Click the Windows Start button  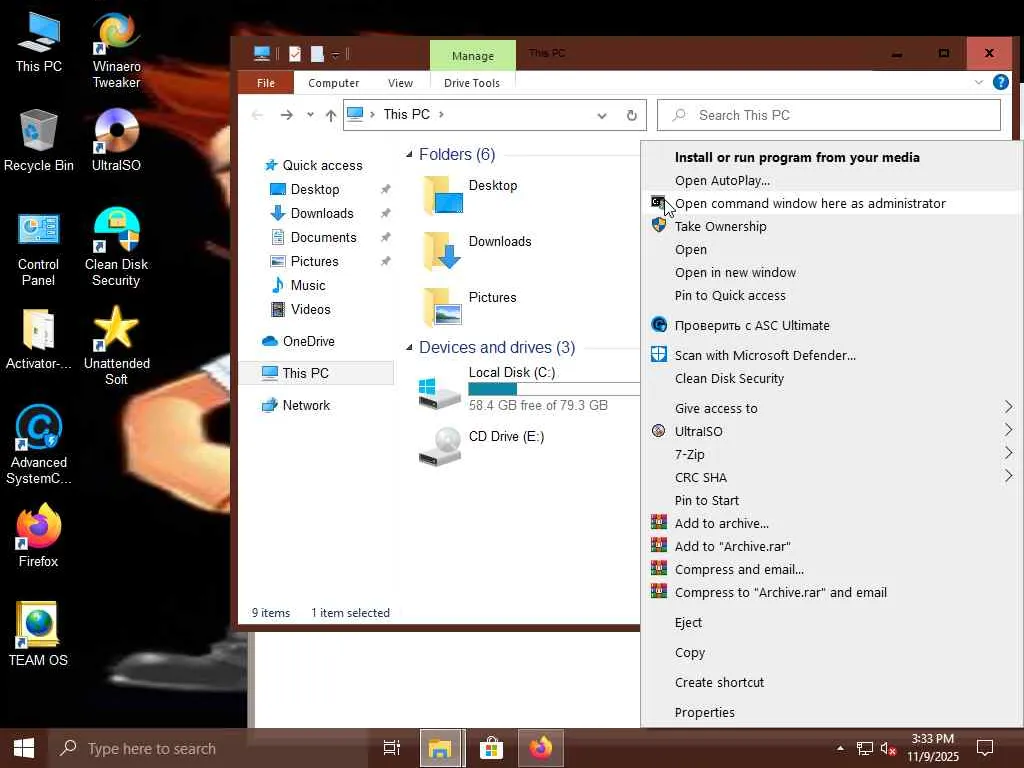pyautogui.click(x=24, y=748)
